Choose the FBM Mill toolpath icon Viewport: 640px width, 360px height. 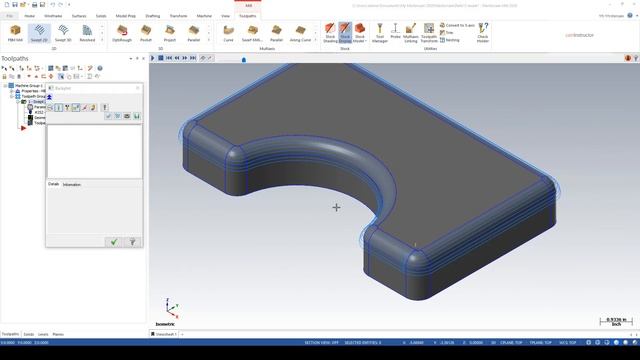16,33
